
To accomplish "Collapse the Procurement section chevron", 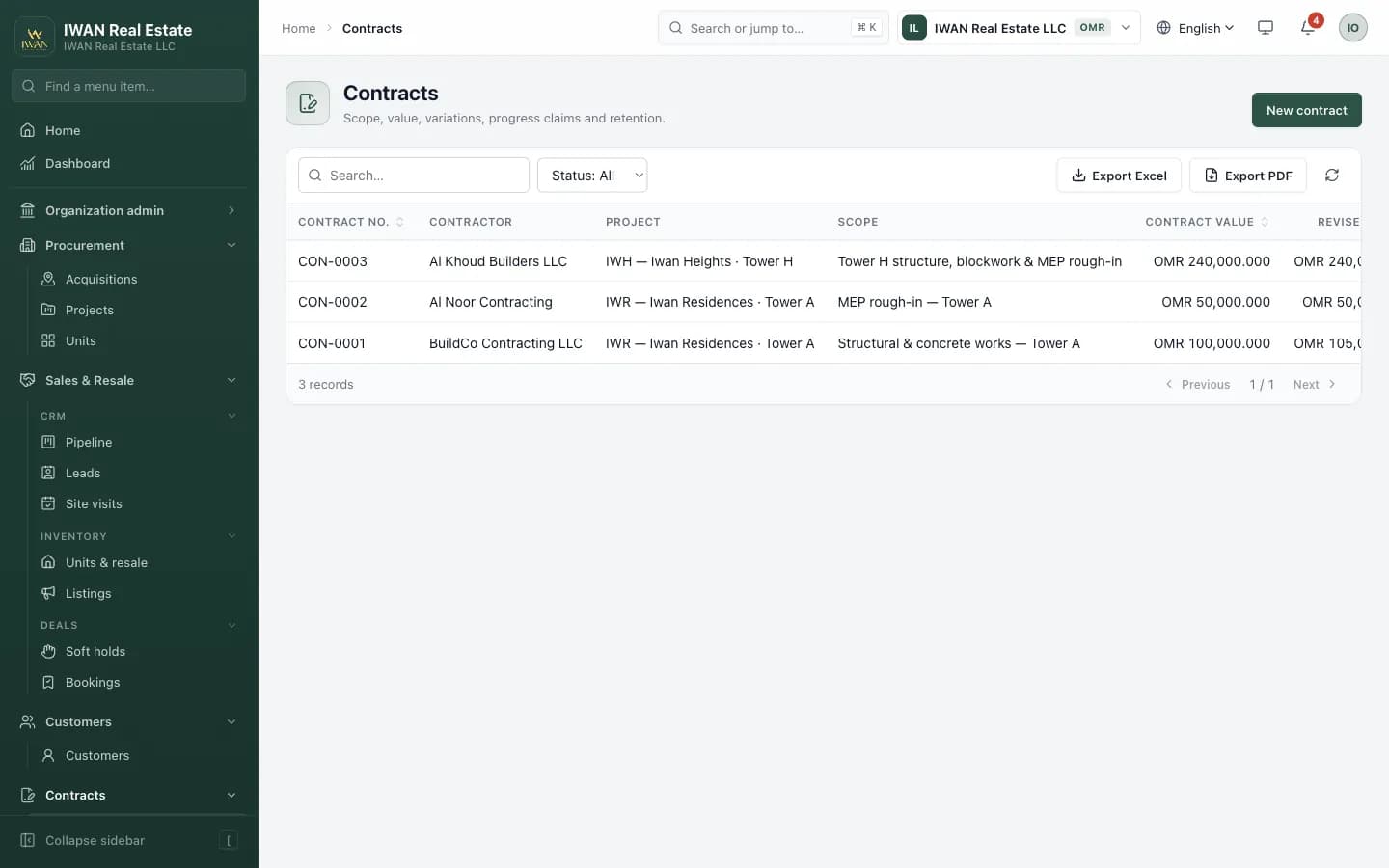I will (x=231, y=245).
